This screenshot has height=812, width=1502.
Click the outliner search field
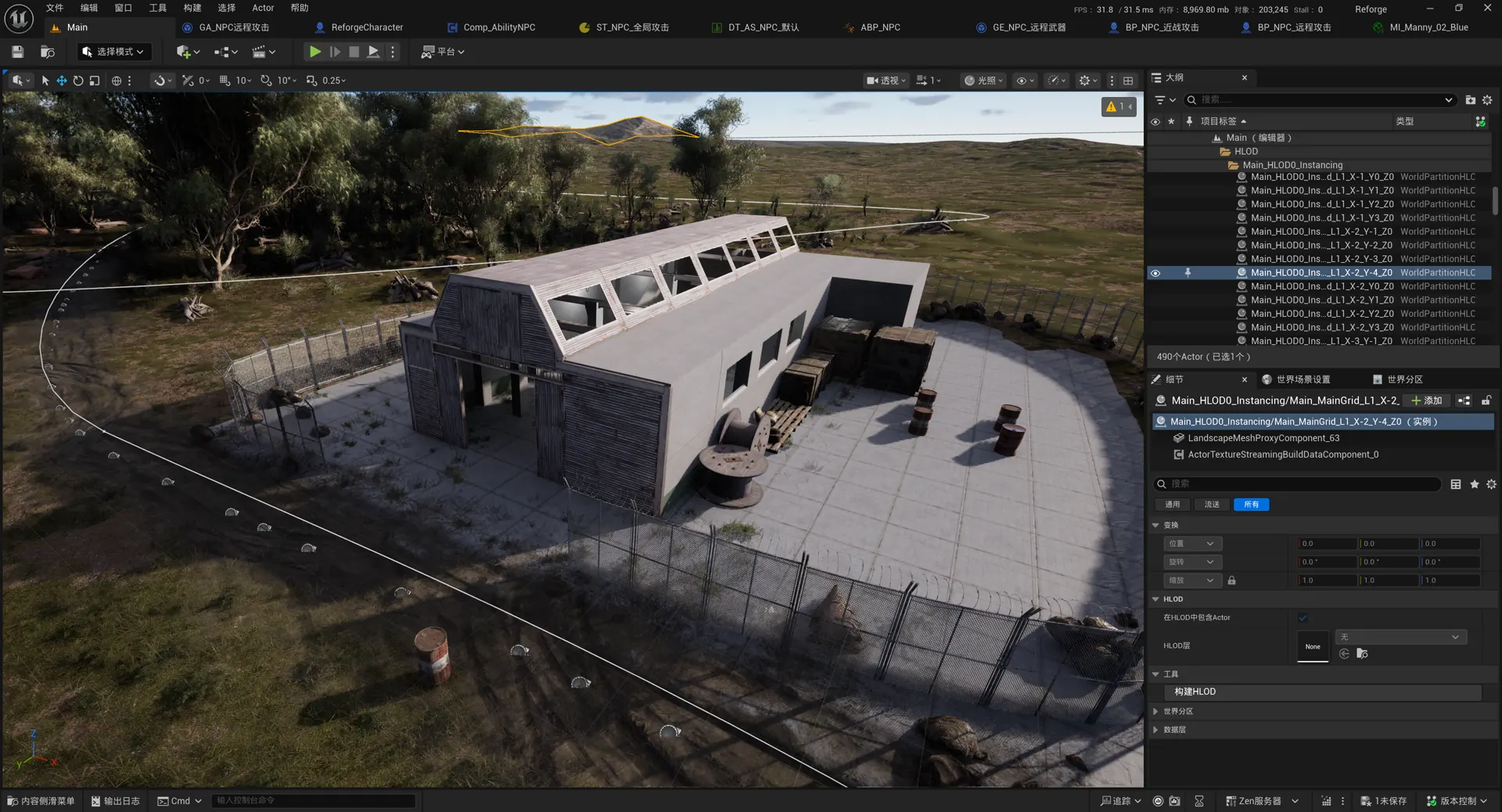pyautogui.click(x=1320, y=100)
